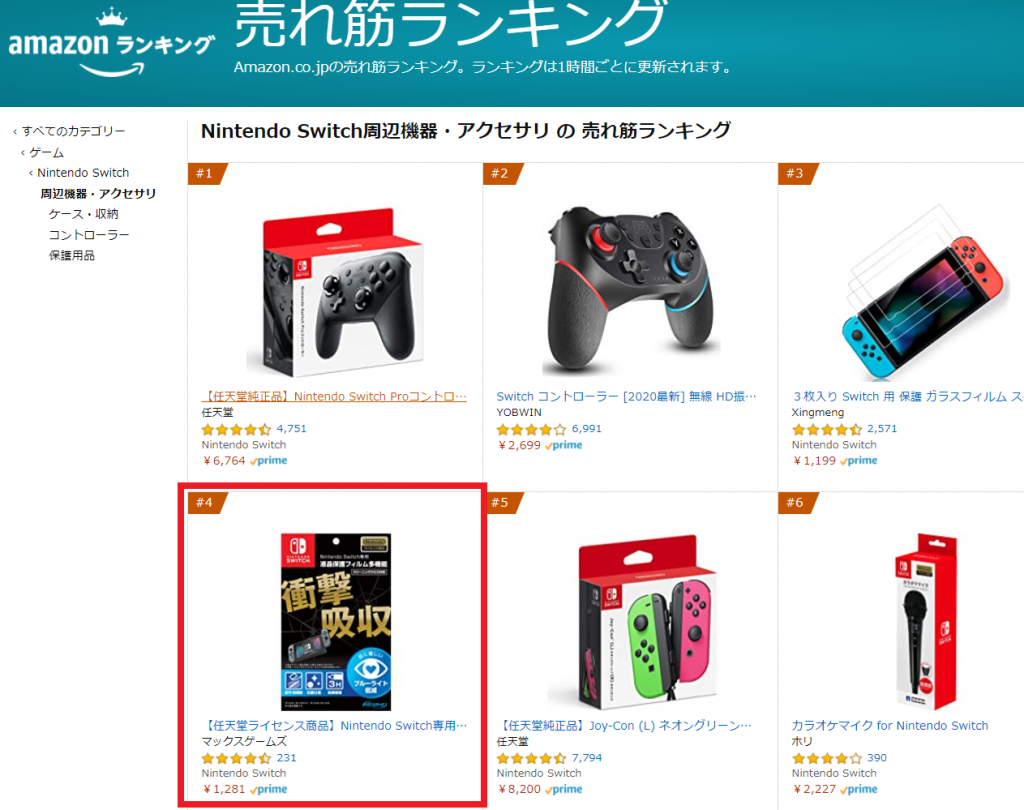
Task: Select 保護用品 subcategory
Action: tap(72, 255)
